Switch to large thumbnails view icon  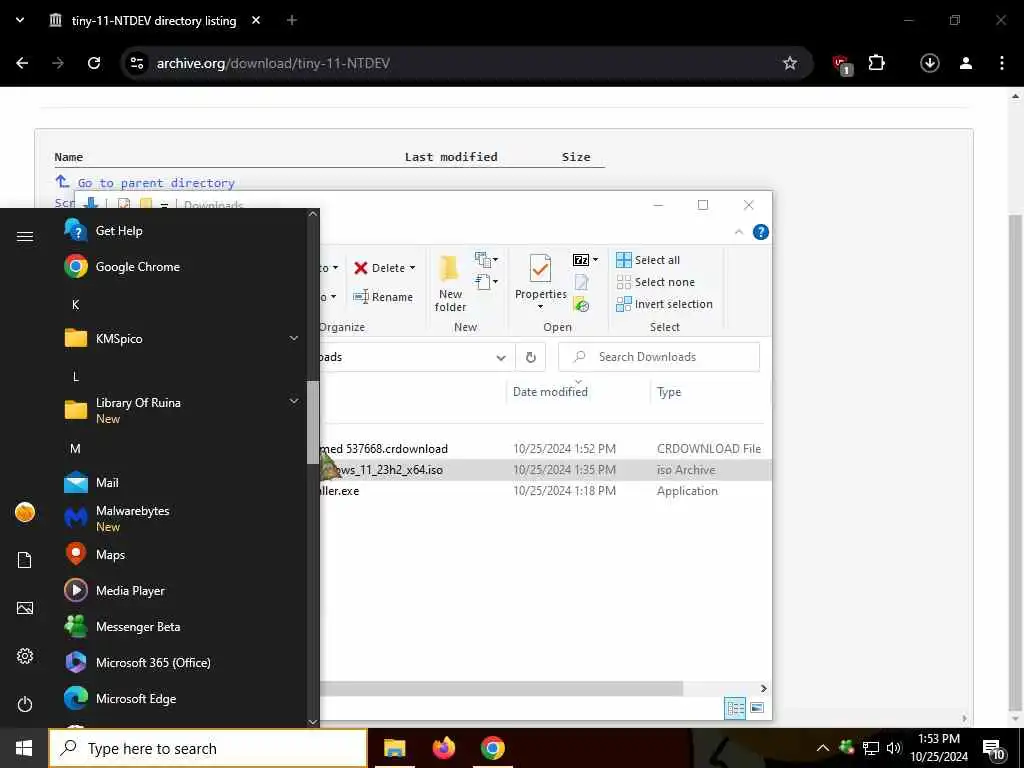(x=757, y=708)
